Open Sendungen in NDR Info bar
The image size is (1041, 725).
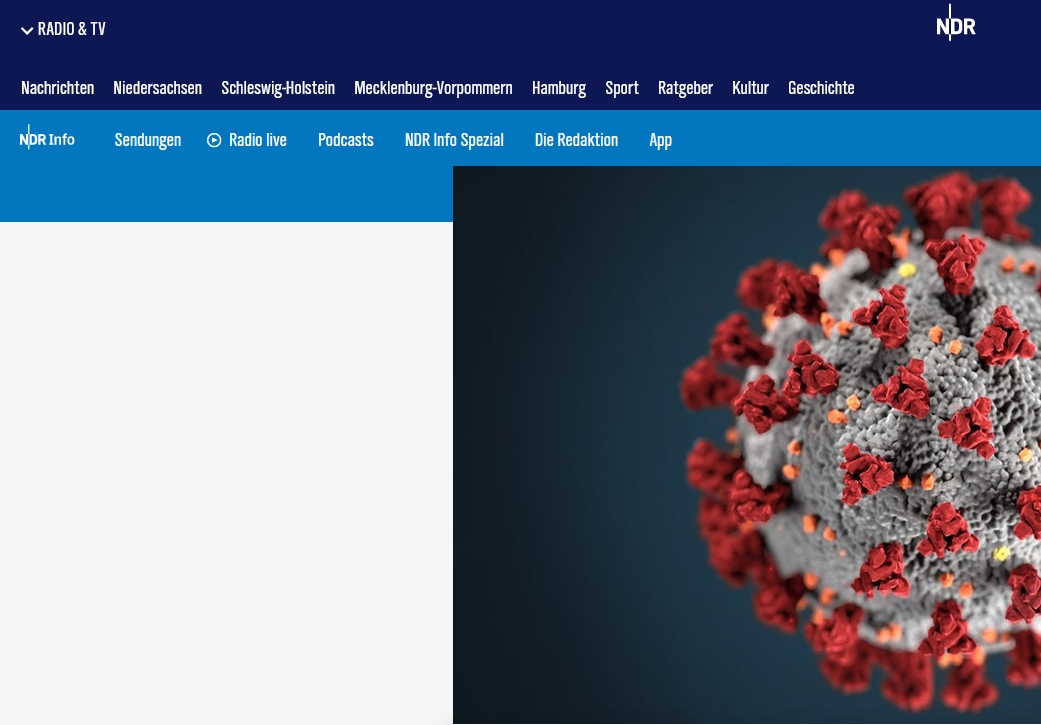147,140
